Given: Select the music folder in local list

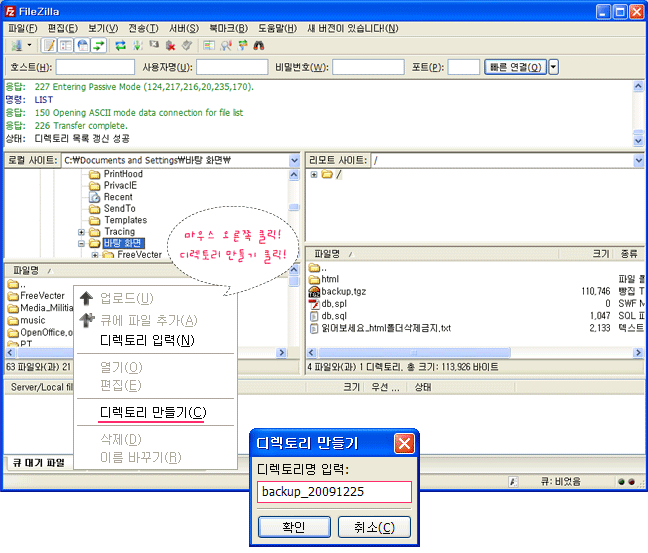Looking at the screenshot, I should (33, 320).
